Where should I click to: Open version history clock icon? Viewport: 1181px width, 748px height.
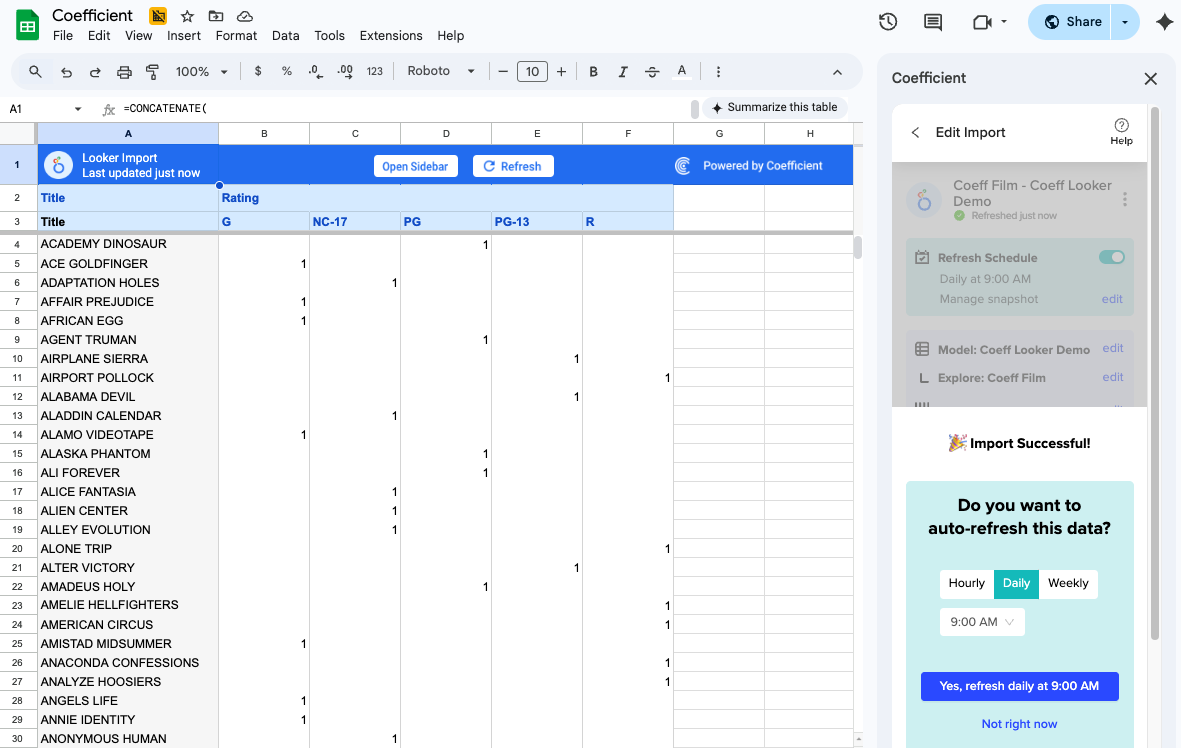click(x=887, y=22)
